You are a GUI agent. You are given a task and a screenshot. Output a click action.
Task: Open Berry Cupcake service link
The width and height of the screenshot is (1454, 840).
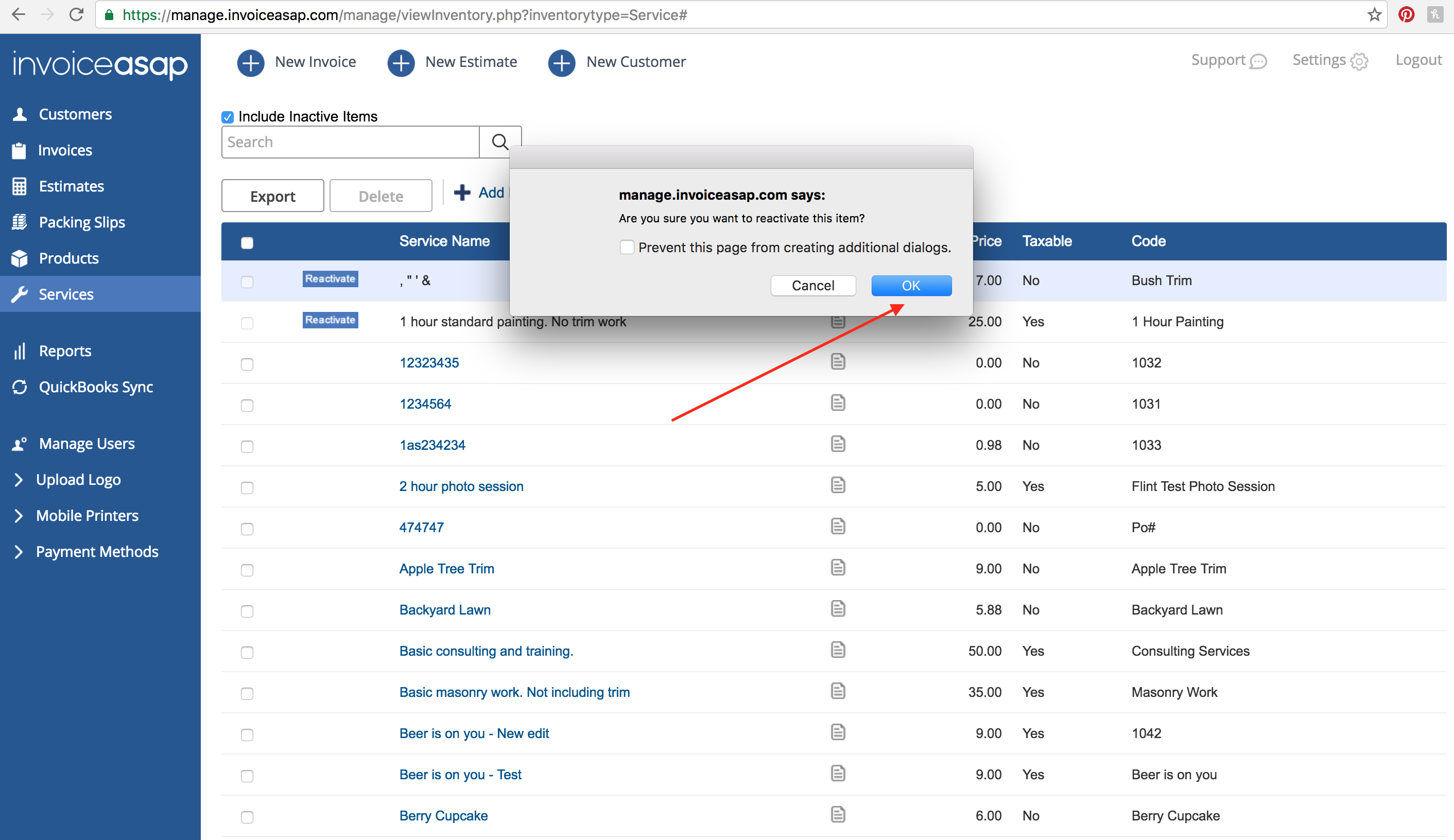(443, 816)
